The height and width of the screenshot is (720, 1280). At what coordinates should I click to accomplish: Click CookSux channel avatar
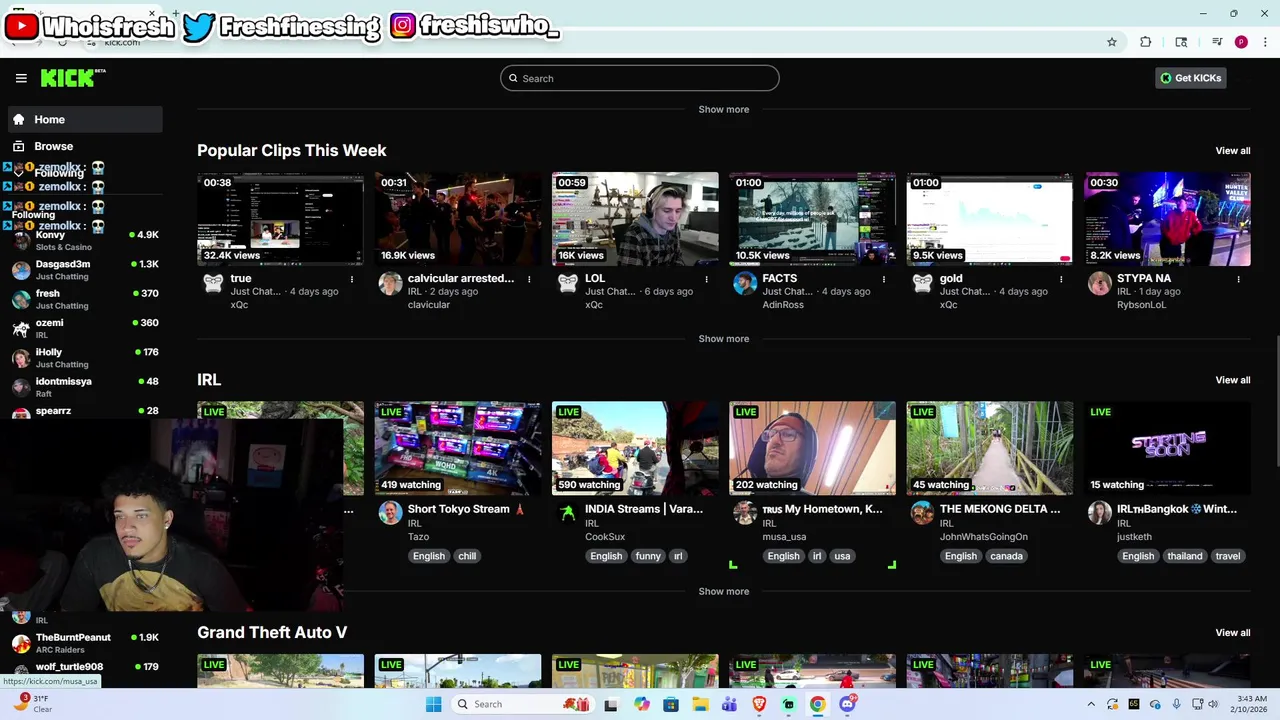tap(568, 513)
